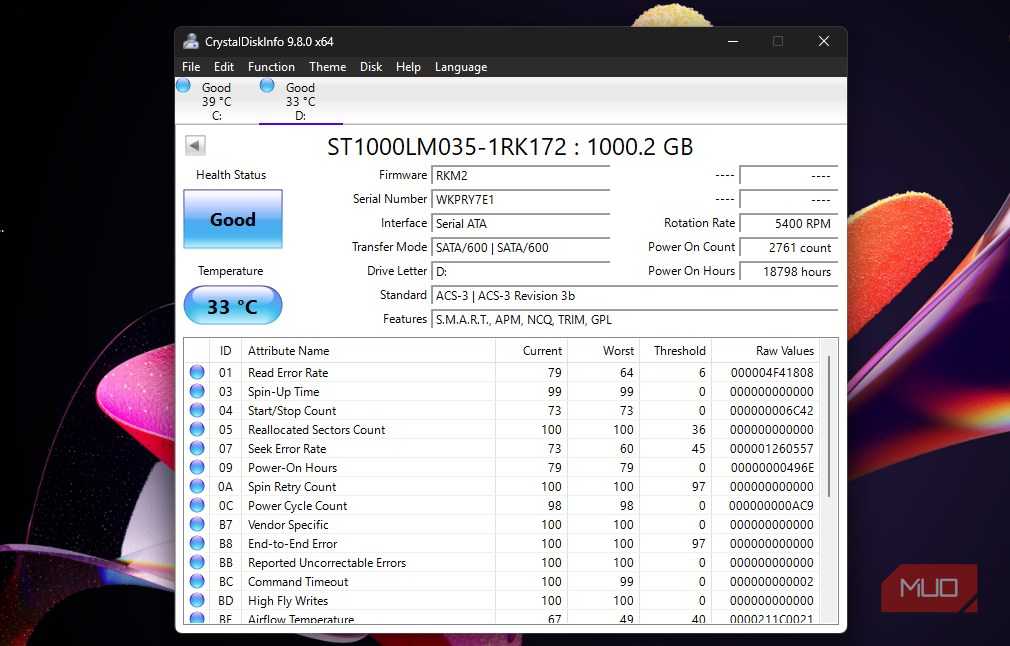Viewport: 1010px width, 646px height.
Task: Click status orb in Vendor Specific row
Action: point(197,524)
